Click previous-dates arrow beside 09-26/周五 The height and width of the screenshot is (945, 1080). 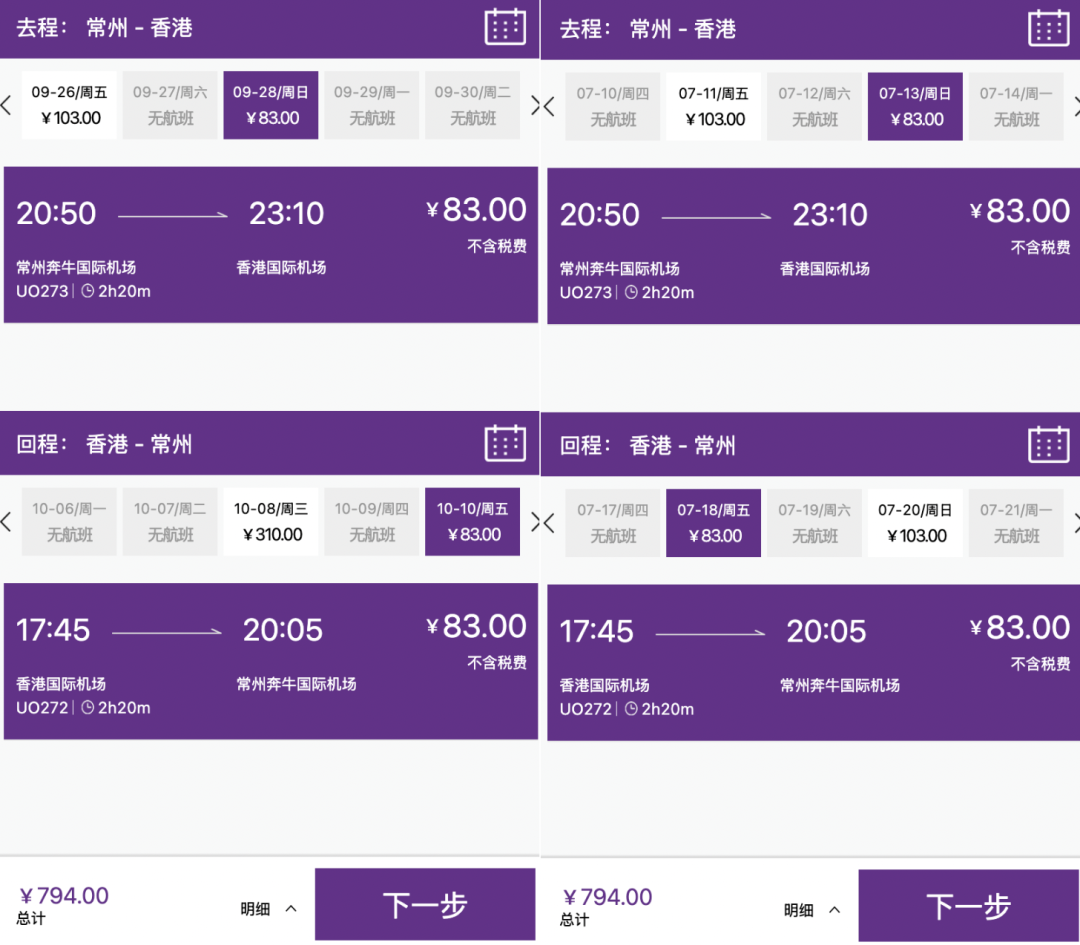6,105
